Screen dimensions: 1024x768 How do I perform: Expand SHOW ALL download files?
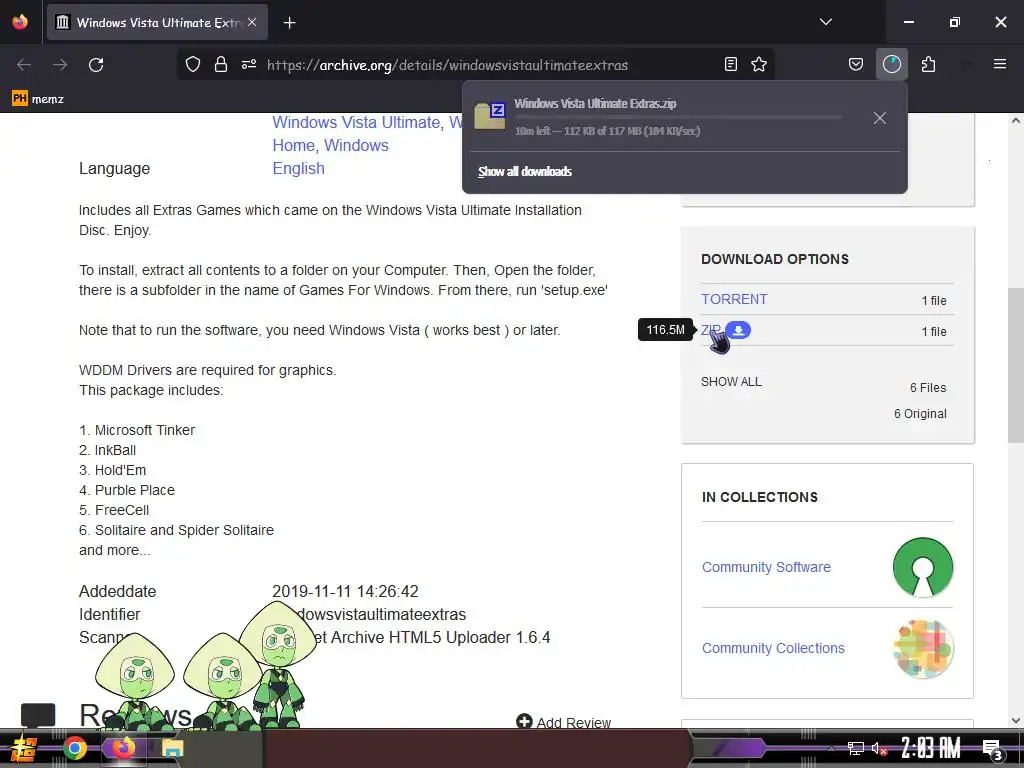(x=731, y=381)
